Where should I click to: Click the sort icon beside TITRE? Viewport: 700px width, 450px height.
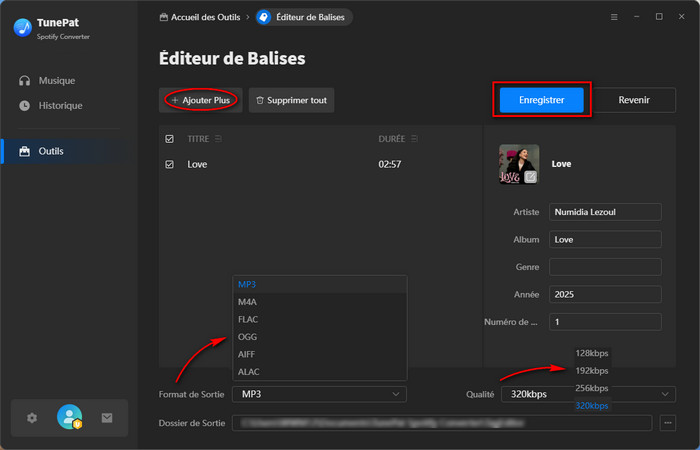219,139
